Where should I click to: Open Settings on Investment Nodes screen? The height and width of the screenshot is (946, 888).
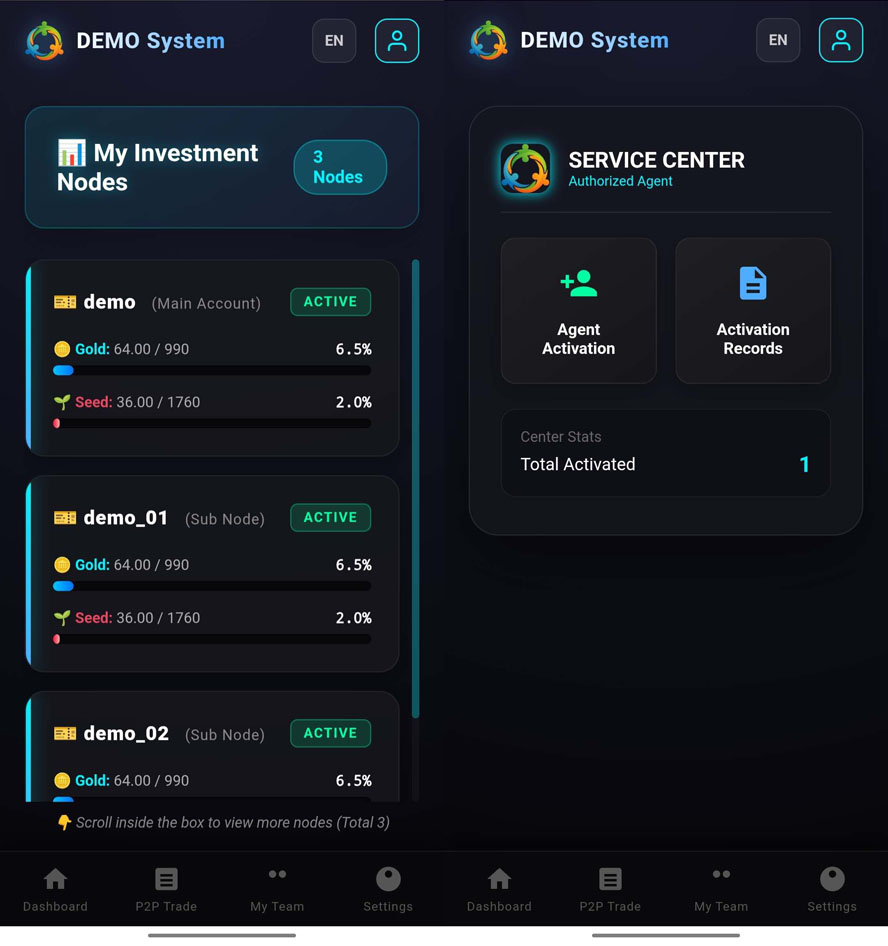click(388, 888)
